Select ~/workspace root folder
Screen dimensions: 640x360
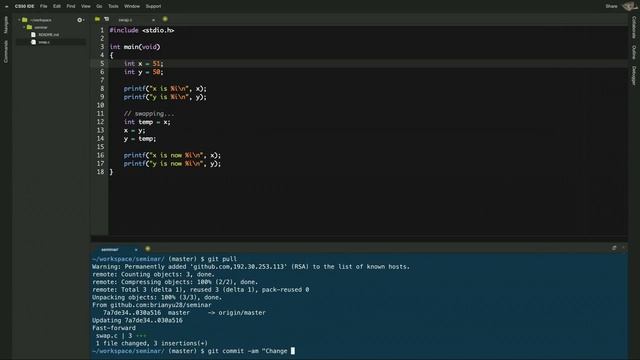(41, 20)
